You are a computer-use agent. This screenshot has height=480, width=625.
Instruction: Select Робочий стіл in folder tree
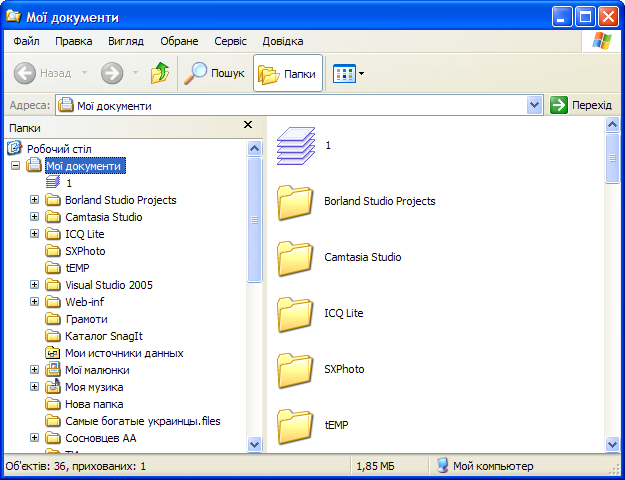click(59, 149)
